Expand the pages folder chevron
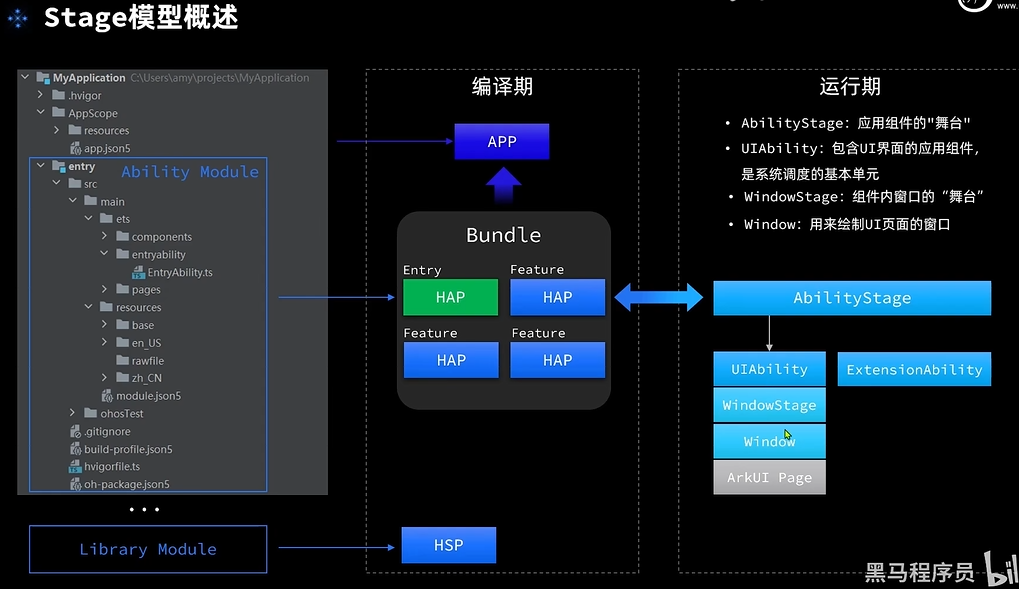The width and height of the screenshot is (1019, 589). click(105, 289)
